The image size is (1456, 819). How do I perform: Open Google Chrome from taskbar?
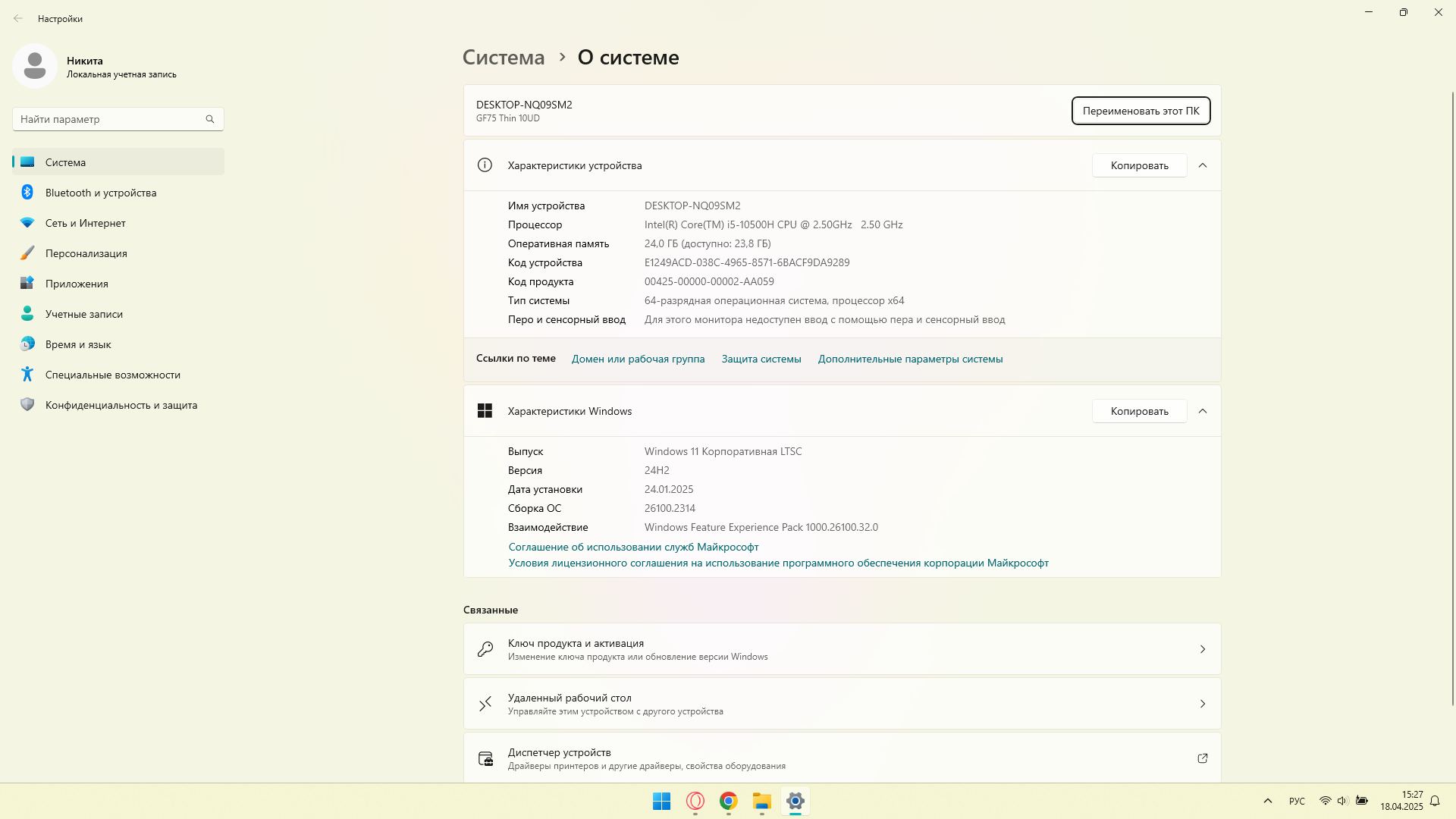(729, 801)
